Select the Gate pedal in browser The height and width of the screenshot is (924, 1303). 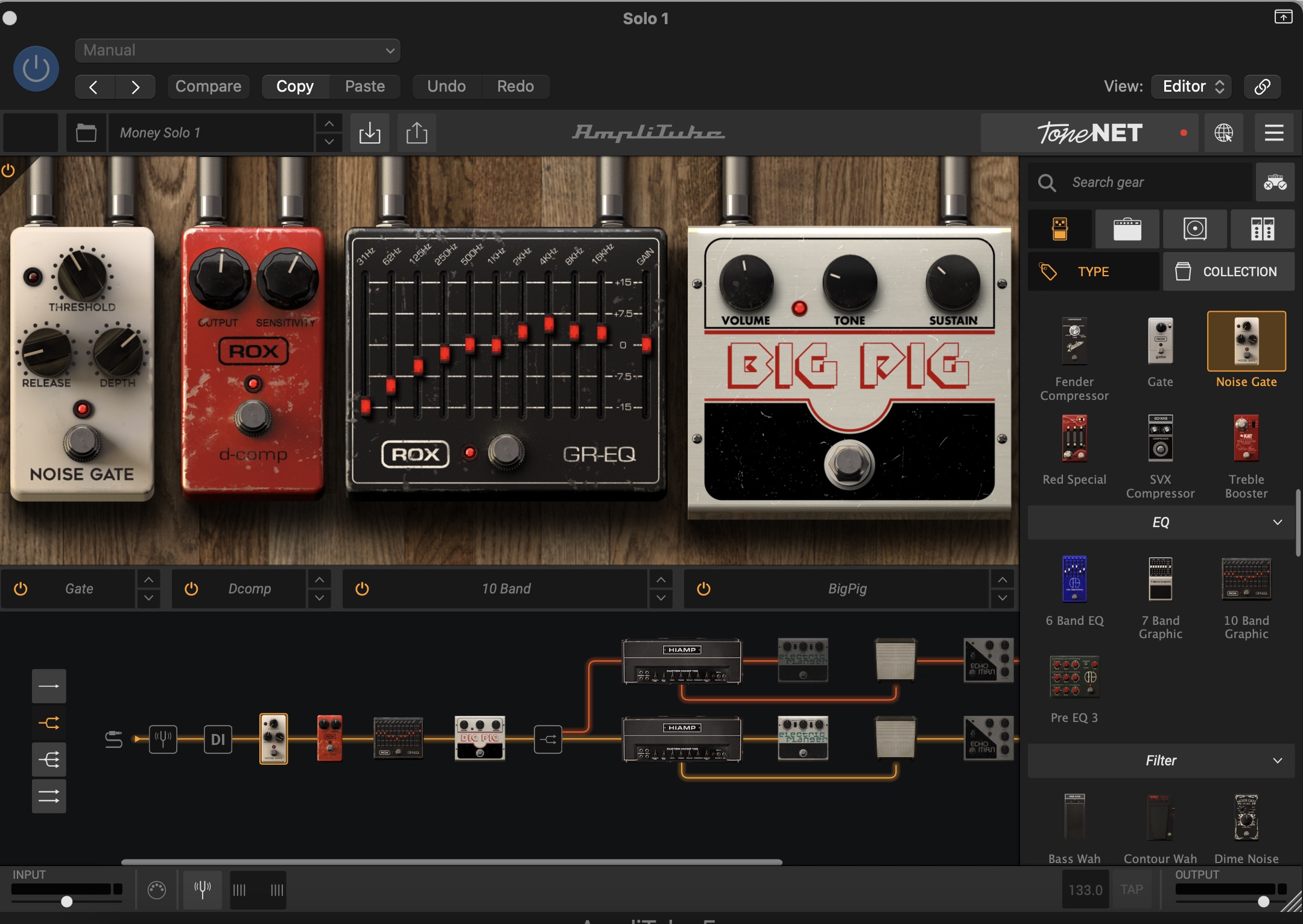[1160, 352]
